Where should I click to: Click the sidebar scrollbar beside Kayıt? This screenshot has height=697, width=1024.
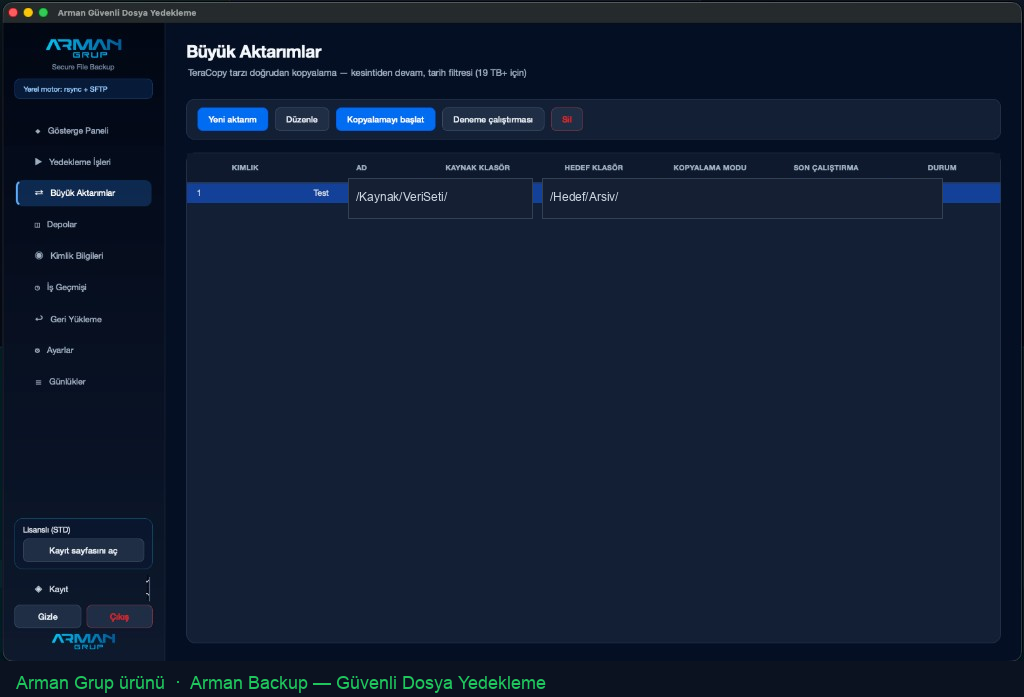148,589
